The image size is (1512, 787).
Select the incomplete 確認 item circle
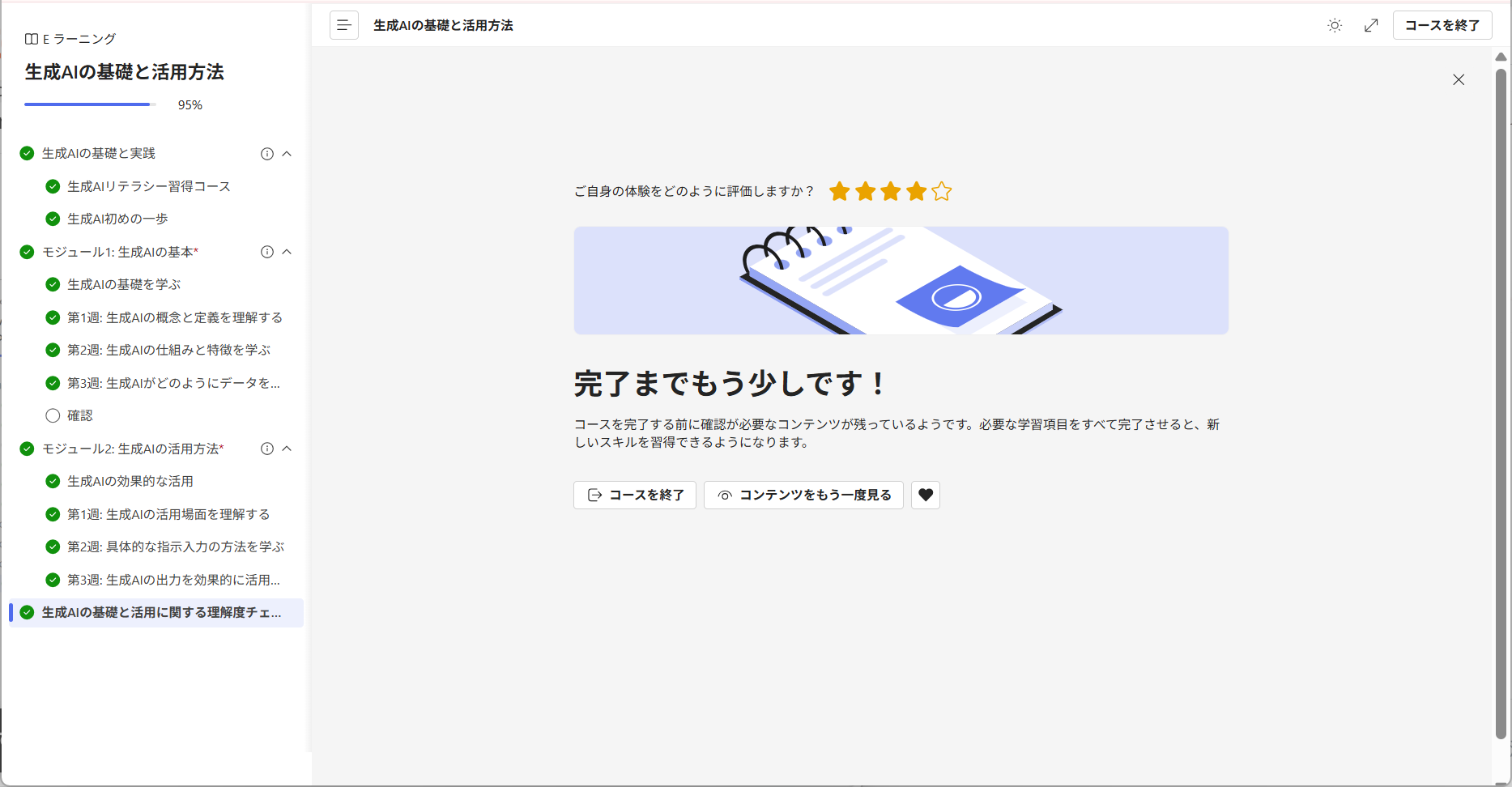pos(53,415)
